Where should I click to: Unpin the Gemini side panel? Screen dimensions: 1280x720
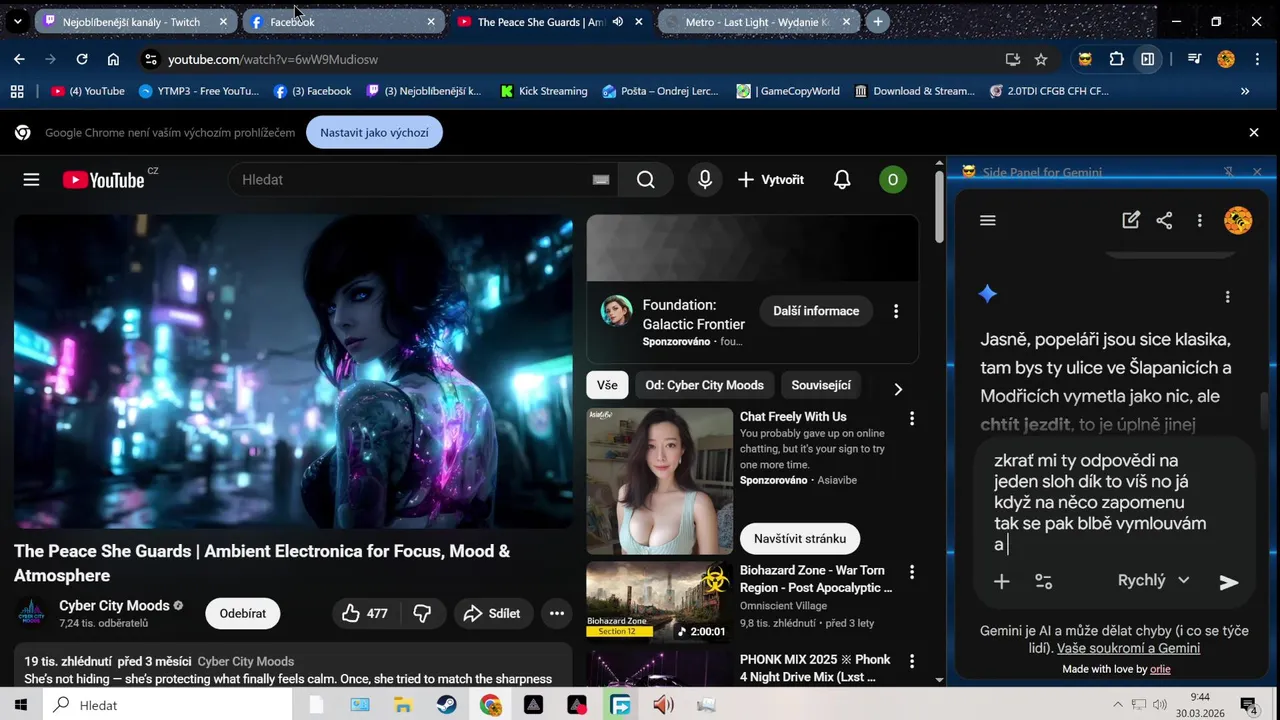(x=1229, y=172)
